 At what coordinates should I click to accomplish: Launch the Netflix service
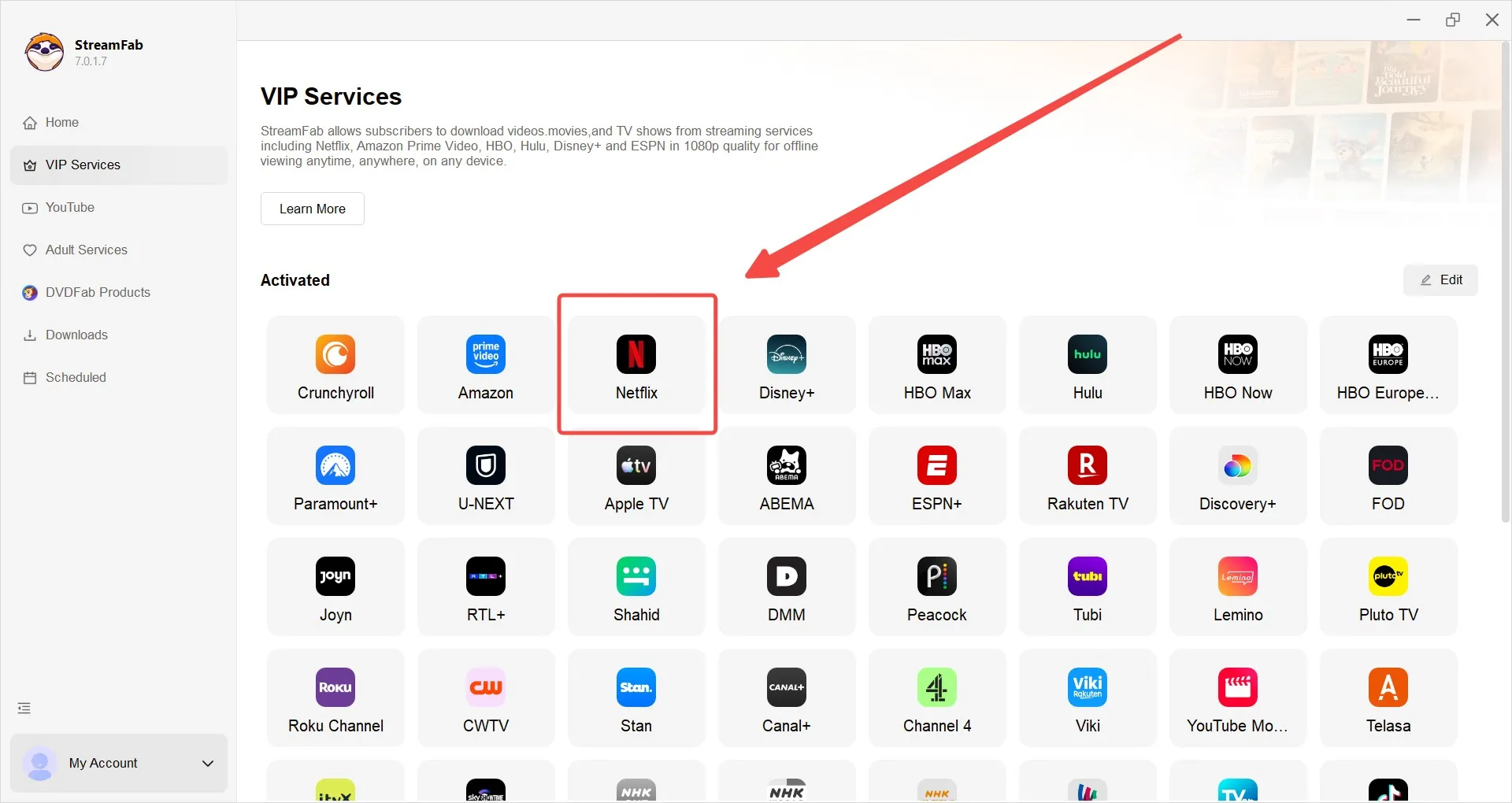click(x=636, y=365)
